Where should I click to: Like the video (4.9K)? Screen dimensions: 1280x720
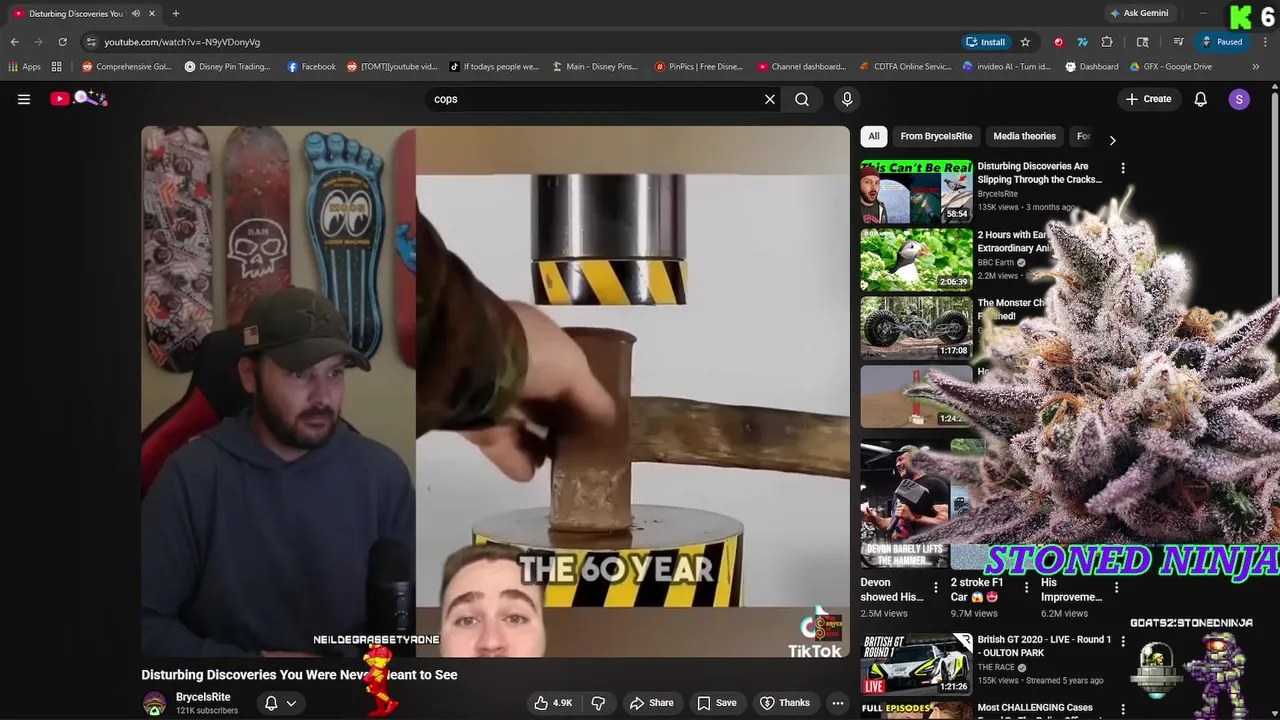click(553, 703)
